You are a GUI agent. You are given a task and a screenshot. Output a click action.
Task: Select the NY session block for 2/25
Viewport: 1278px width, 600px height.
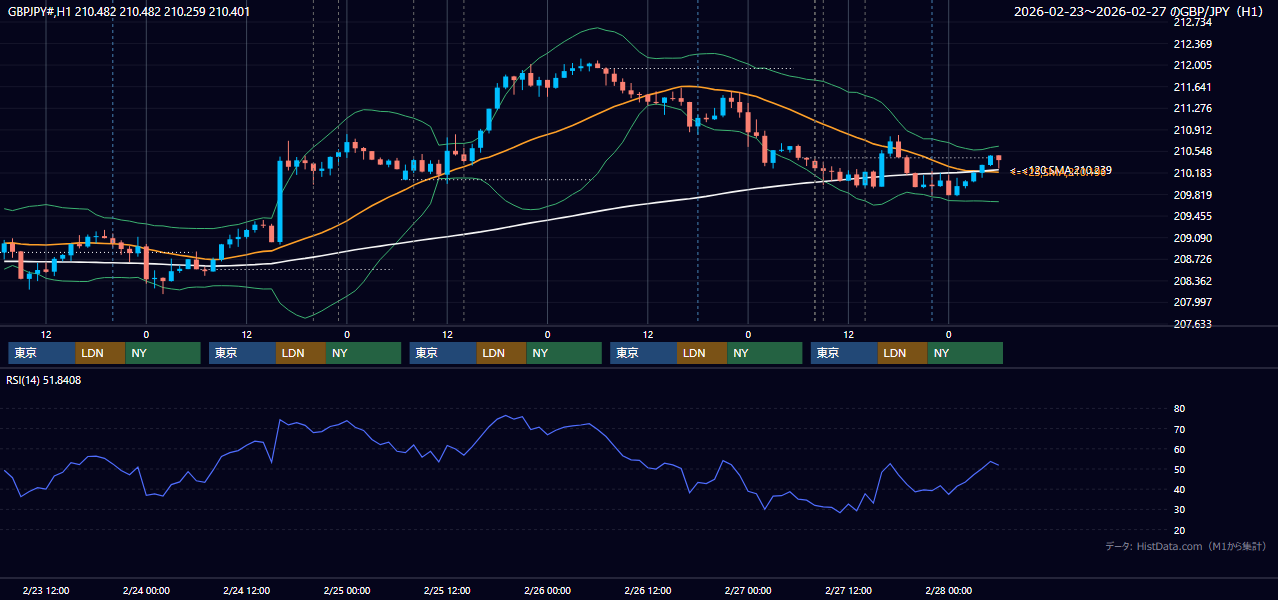click(564, 353)
